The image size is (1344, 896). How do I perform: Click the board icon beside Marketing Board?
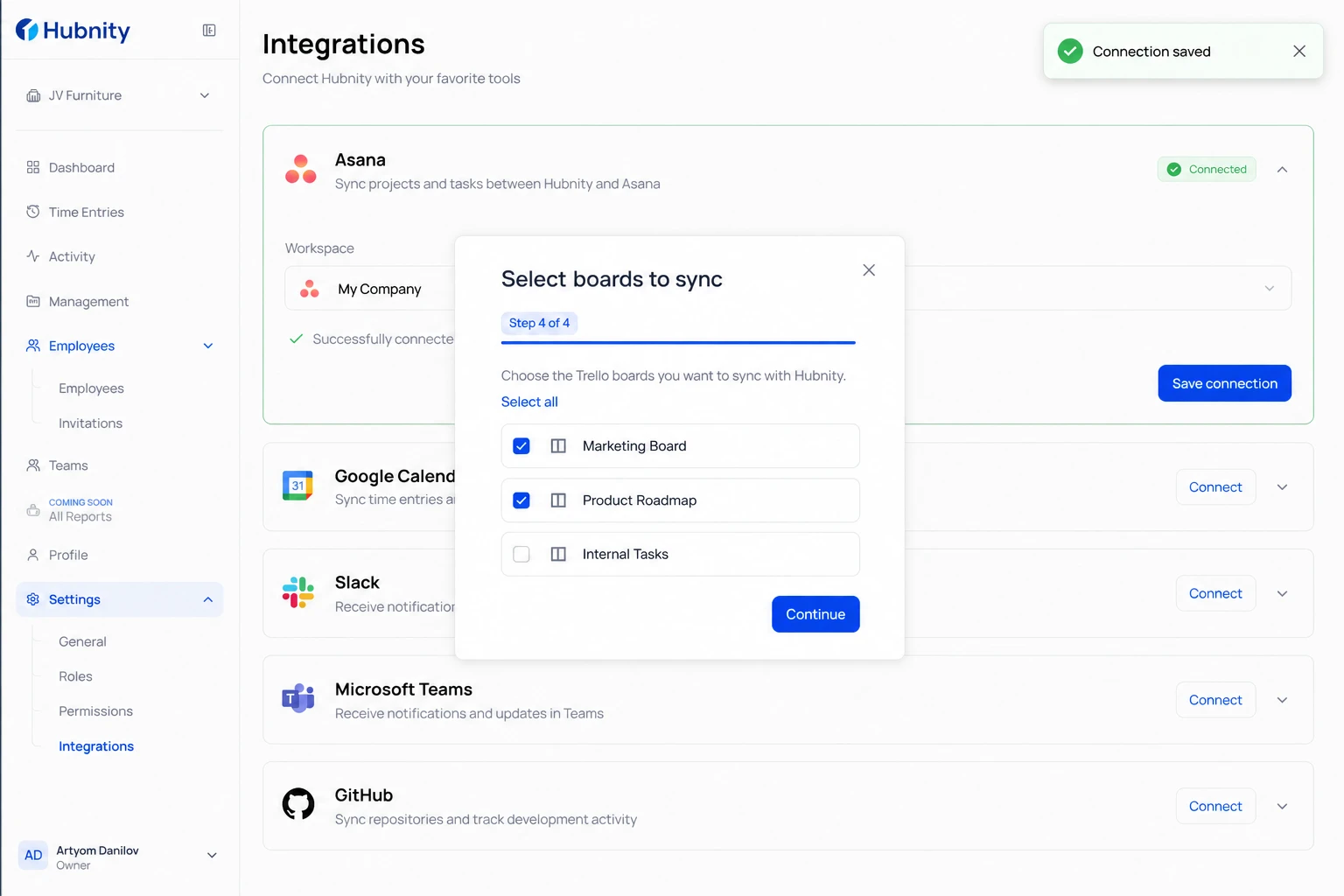point(558,446)
